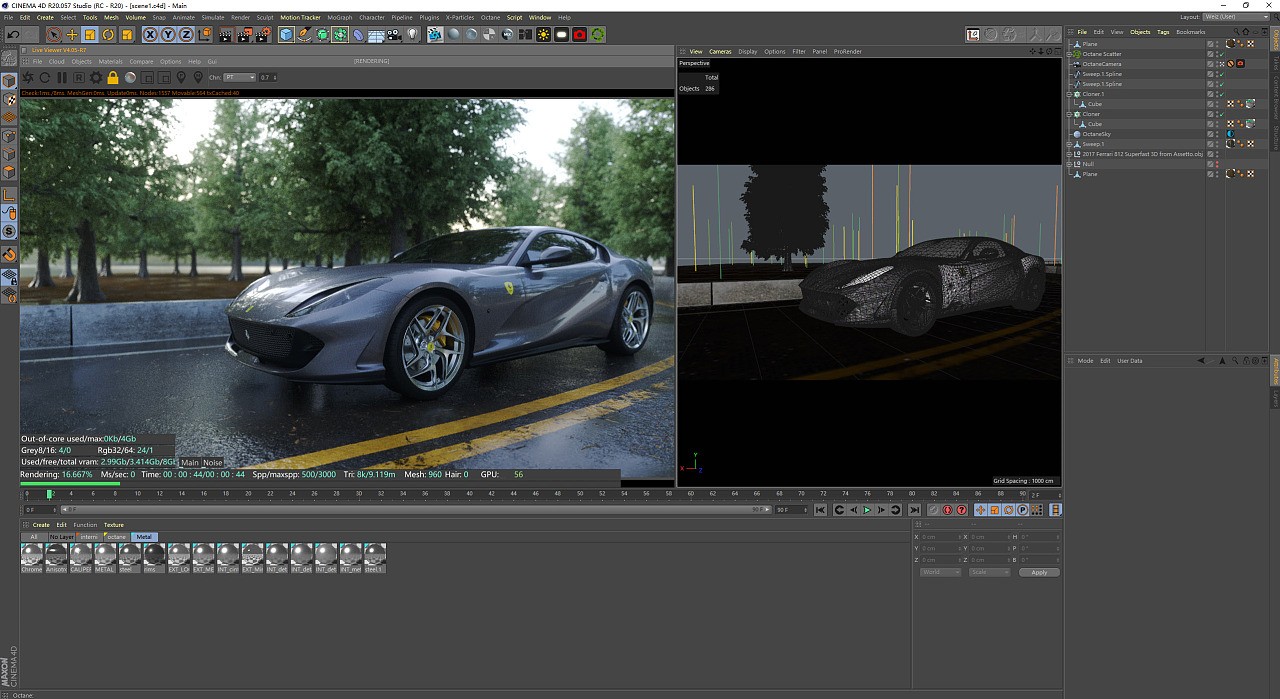Select the Live Selection tool

click(x=54, y=35)
